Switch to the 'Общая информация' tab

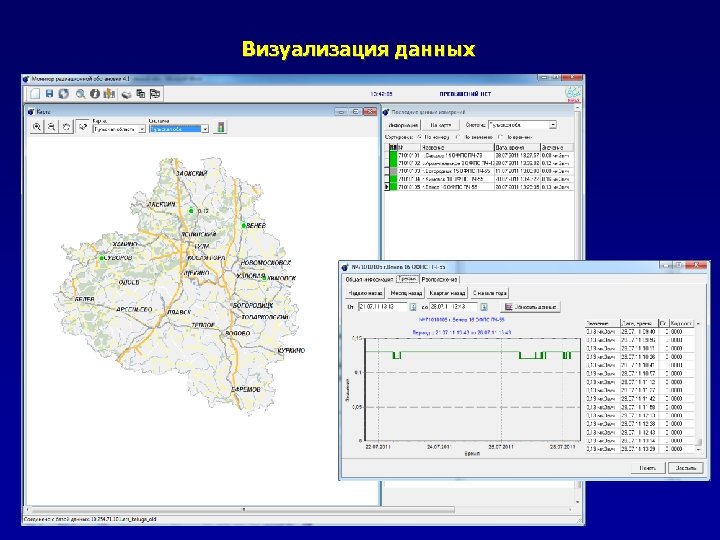click(x=369, y=280)
